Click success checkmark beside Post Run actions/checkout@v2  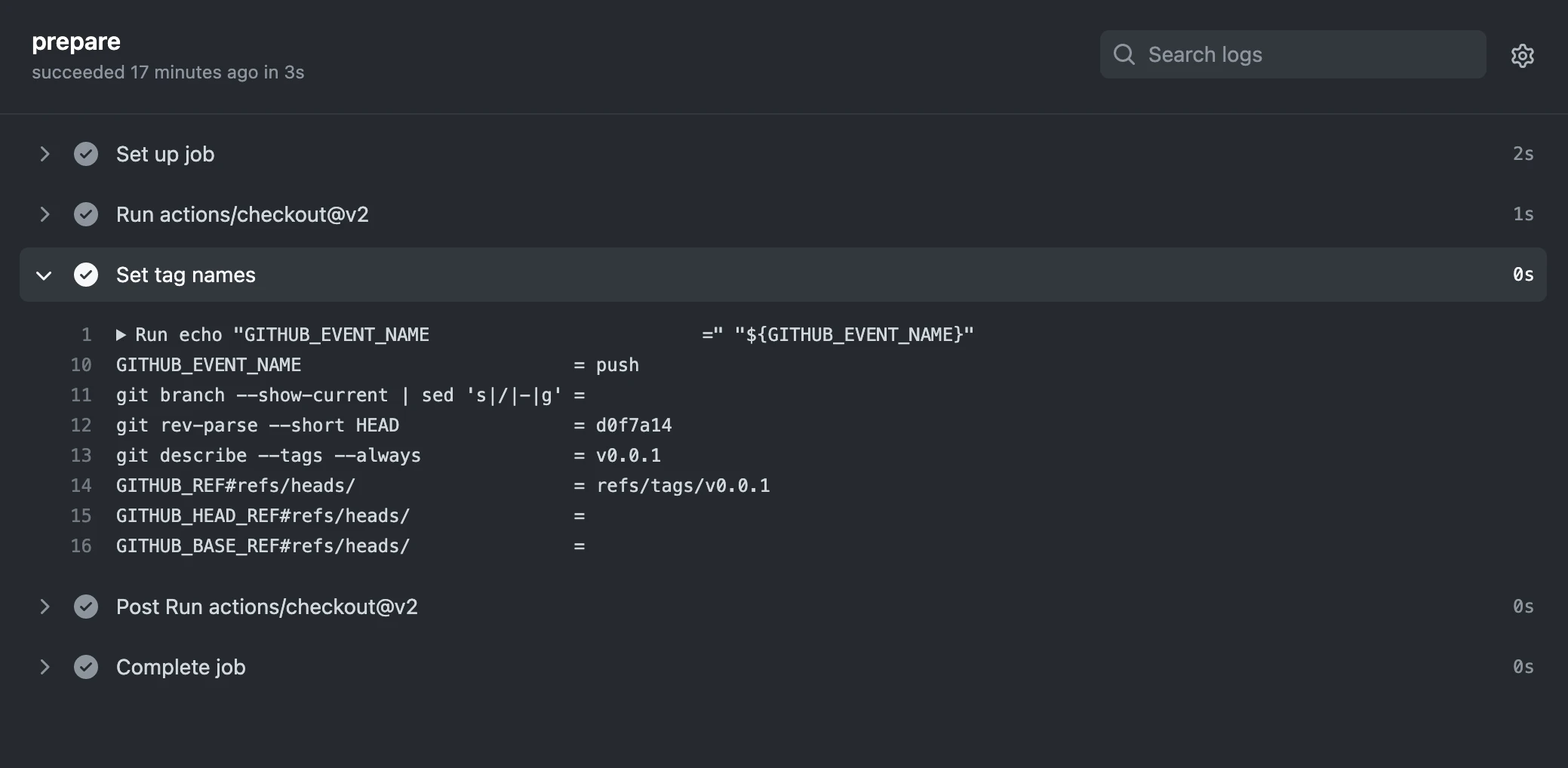point(86,607)
